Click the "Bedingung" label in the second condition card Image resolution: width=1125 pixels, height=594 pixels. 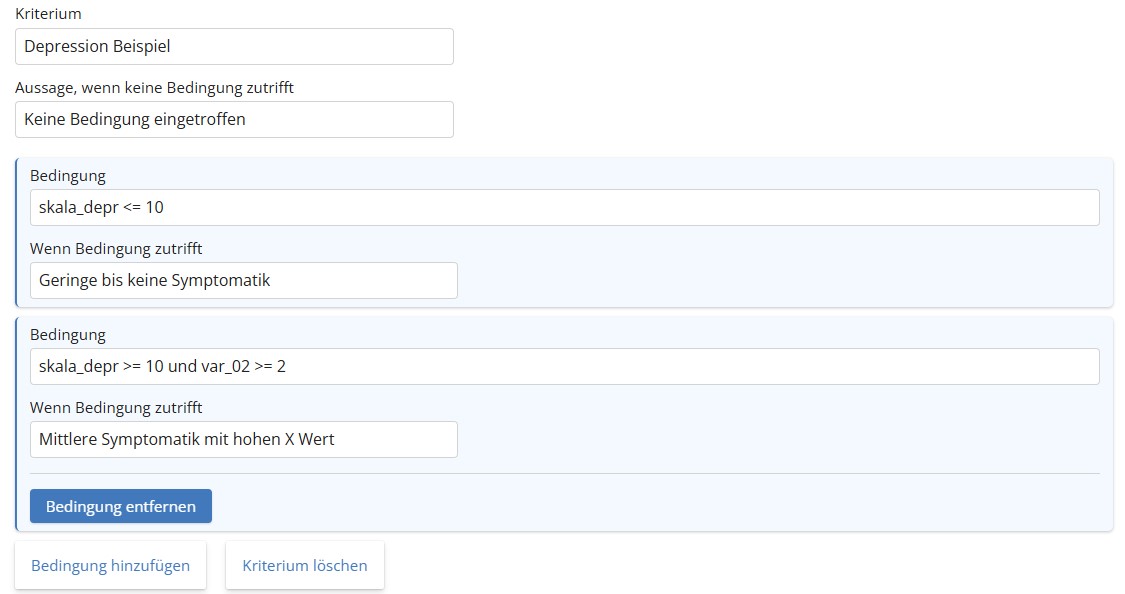(68, 335)
